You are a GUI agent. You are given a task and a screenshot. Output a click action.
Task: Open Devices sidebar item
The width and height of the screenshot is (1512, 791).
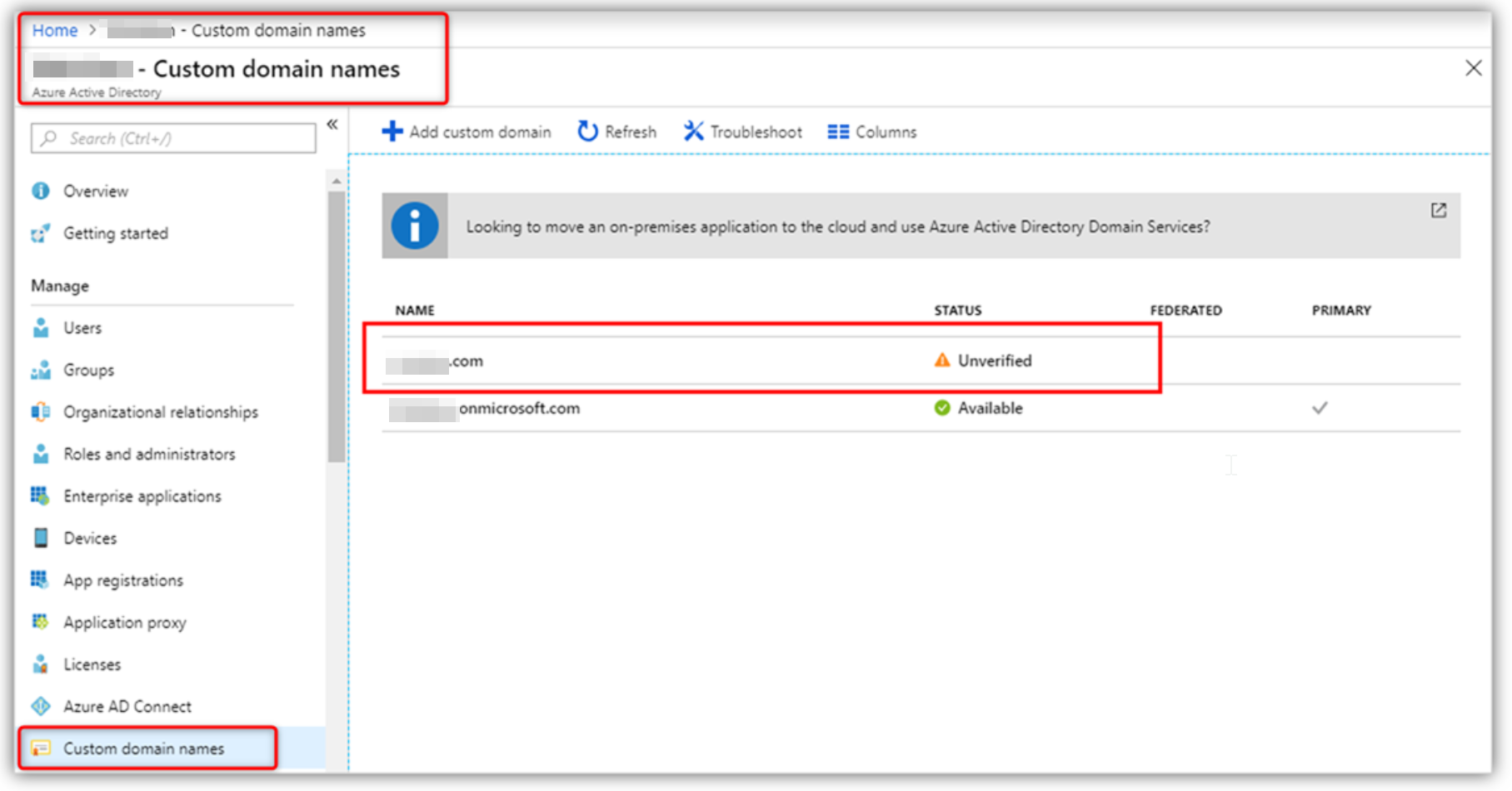tap(90, 538)
